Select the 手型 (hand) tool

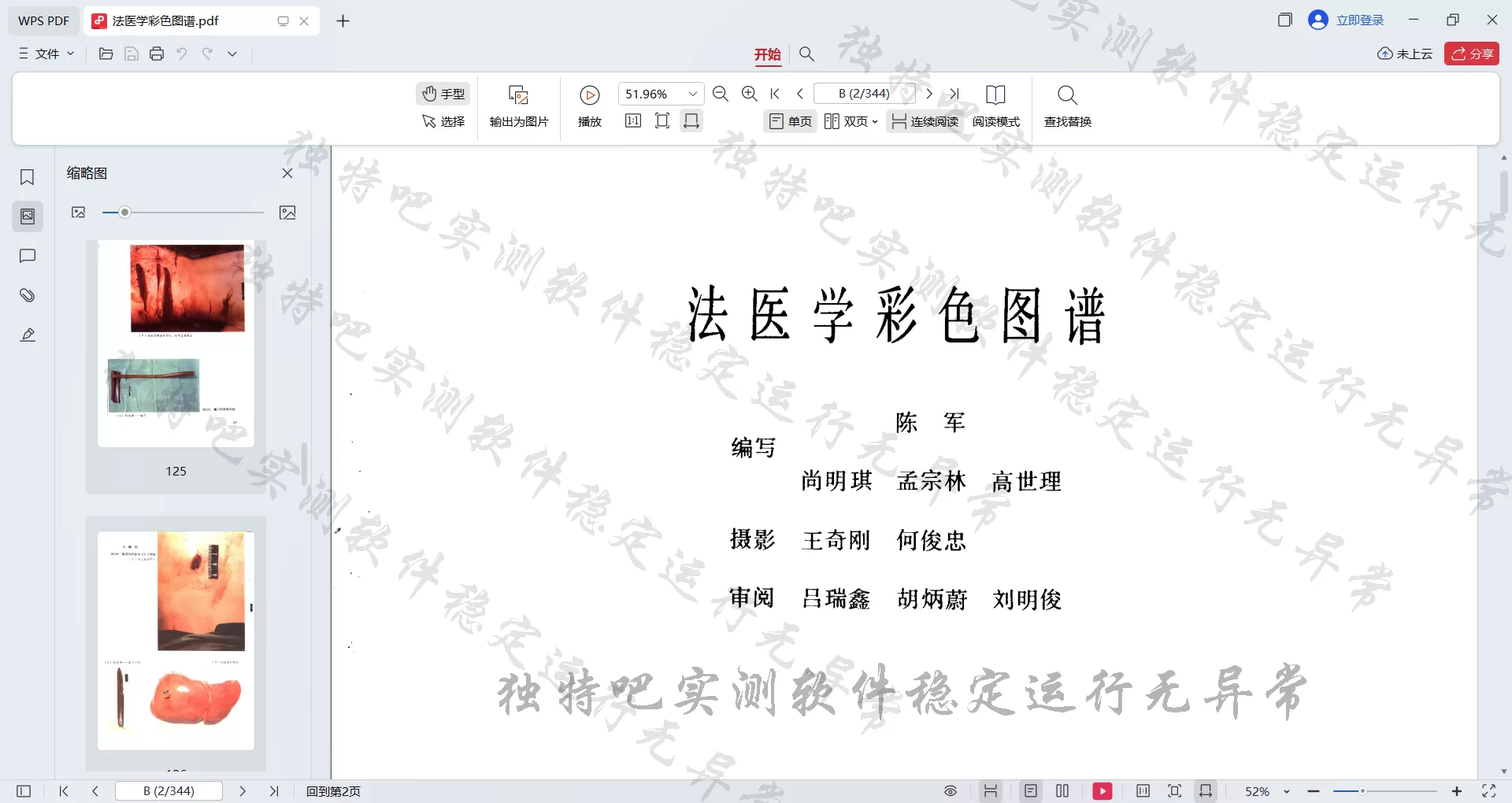[443, 93]
